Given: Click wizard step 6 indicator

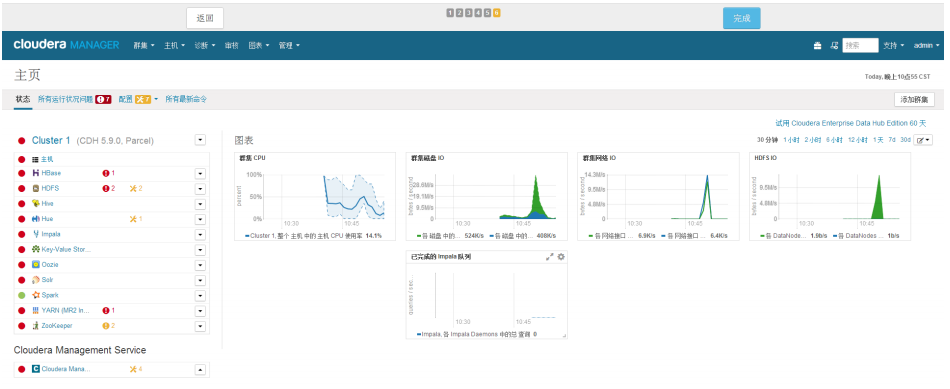Looking at the screenshot, I should (497, 13).
